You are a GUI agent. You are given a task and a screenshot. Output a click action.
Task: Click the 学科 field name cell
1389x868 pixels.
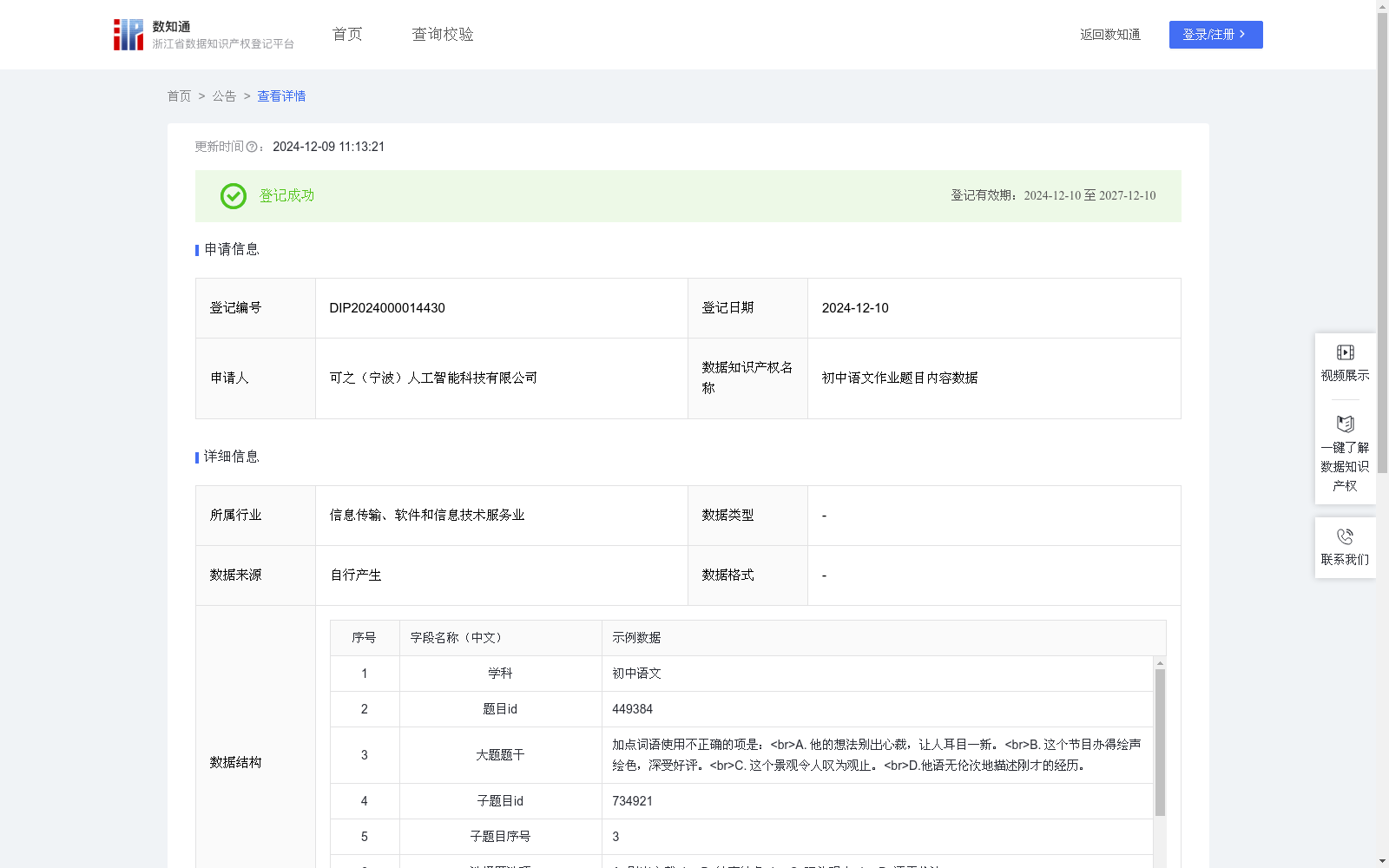(500, 674)
